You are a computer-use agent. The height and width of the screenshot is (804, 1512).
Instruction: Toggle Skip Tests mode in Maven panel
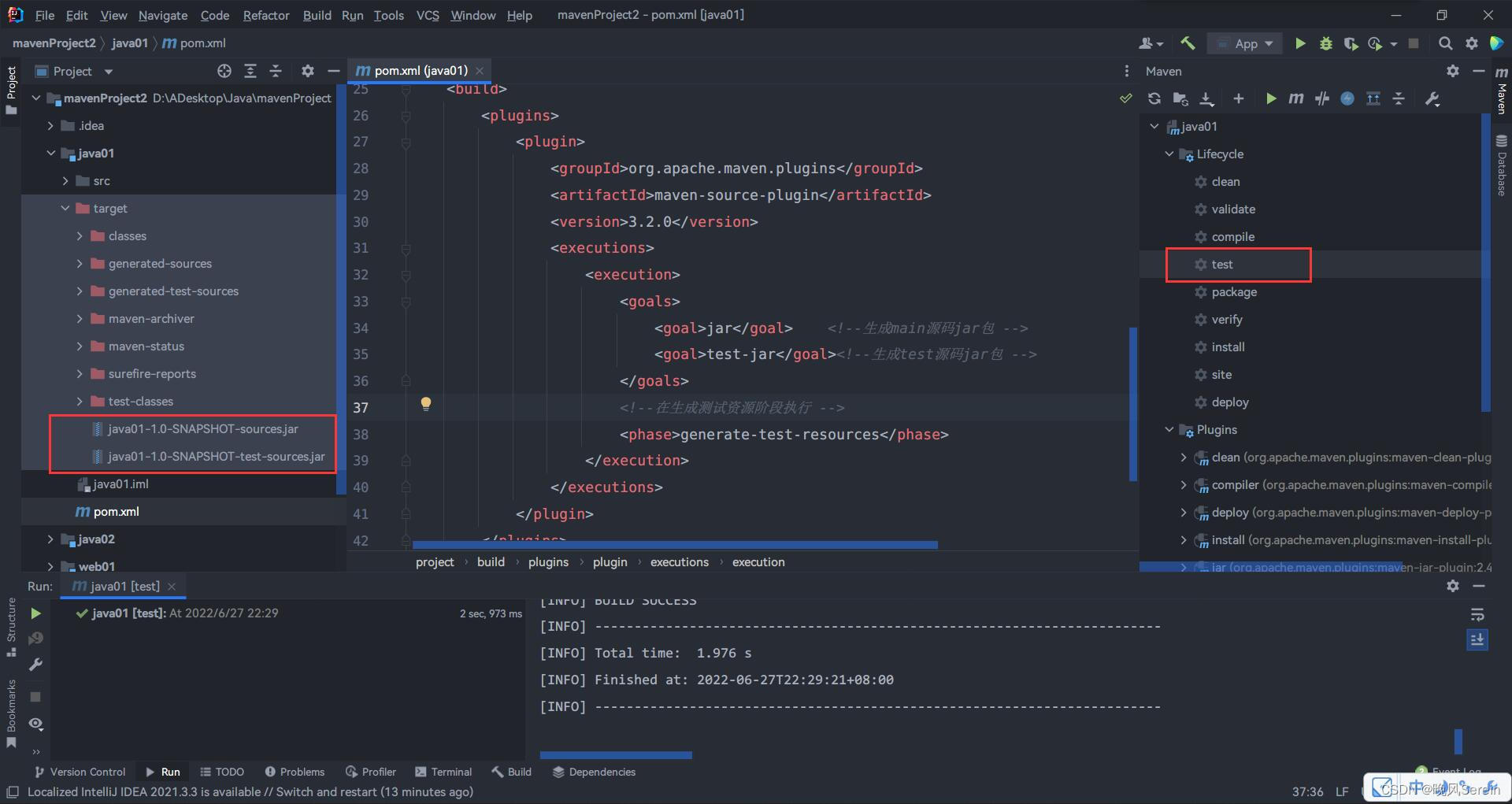pos(1322,98)
